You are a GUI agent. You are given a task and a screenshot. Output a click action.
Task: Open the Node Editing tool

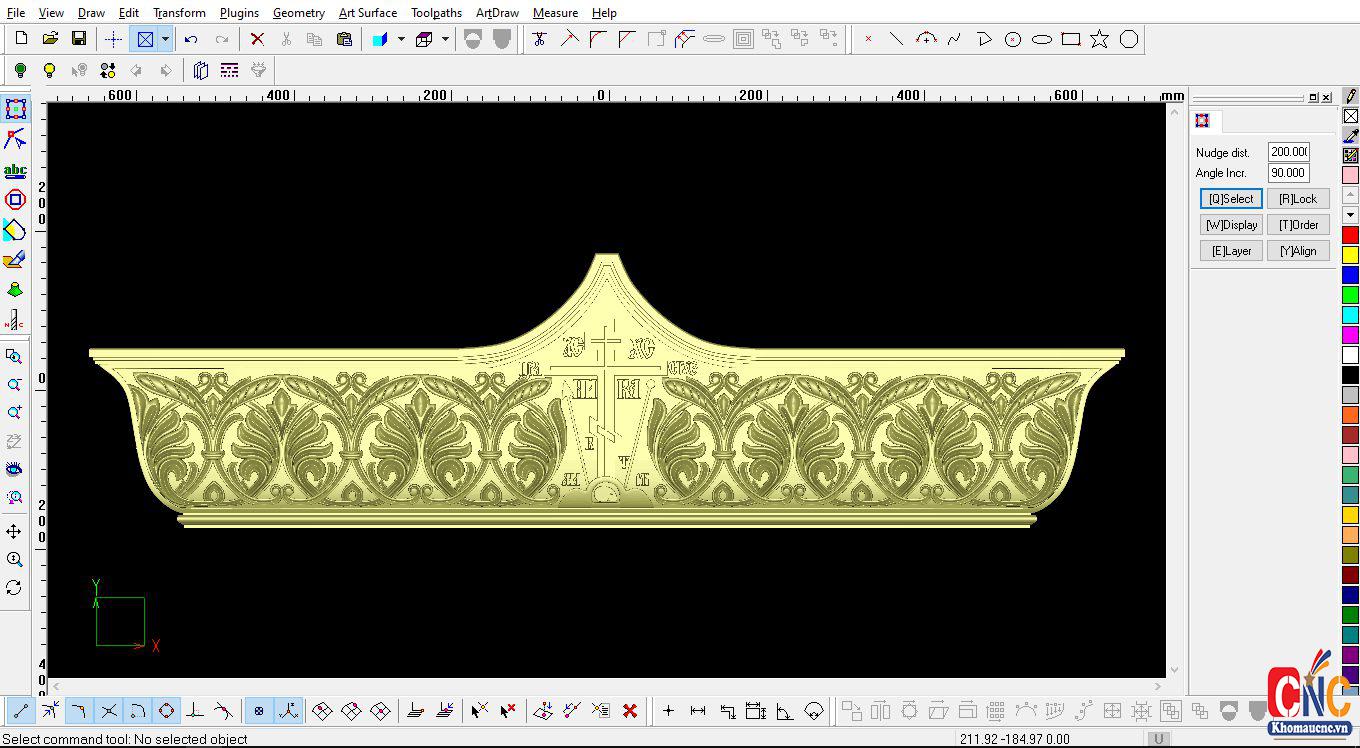(15, 139)
